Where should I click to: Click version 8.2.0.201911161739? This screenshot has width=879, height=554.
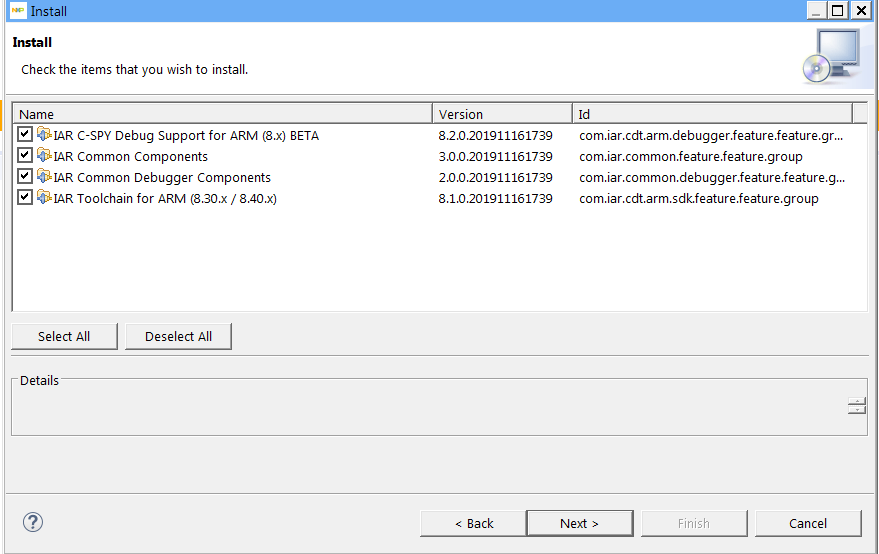point(496,136)
